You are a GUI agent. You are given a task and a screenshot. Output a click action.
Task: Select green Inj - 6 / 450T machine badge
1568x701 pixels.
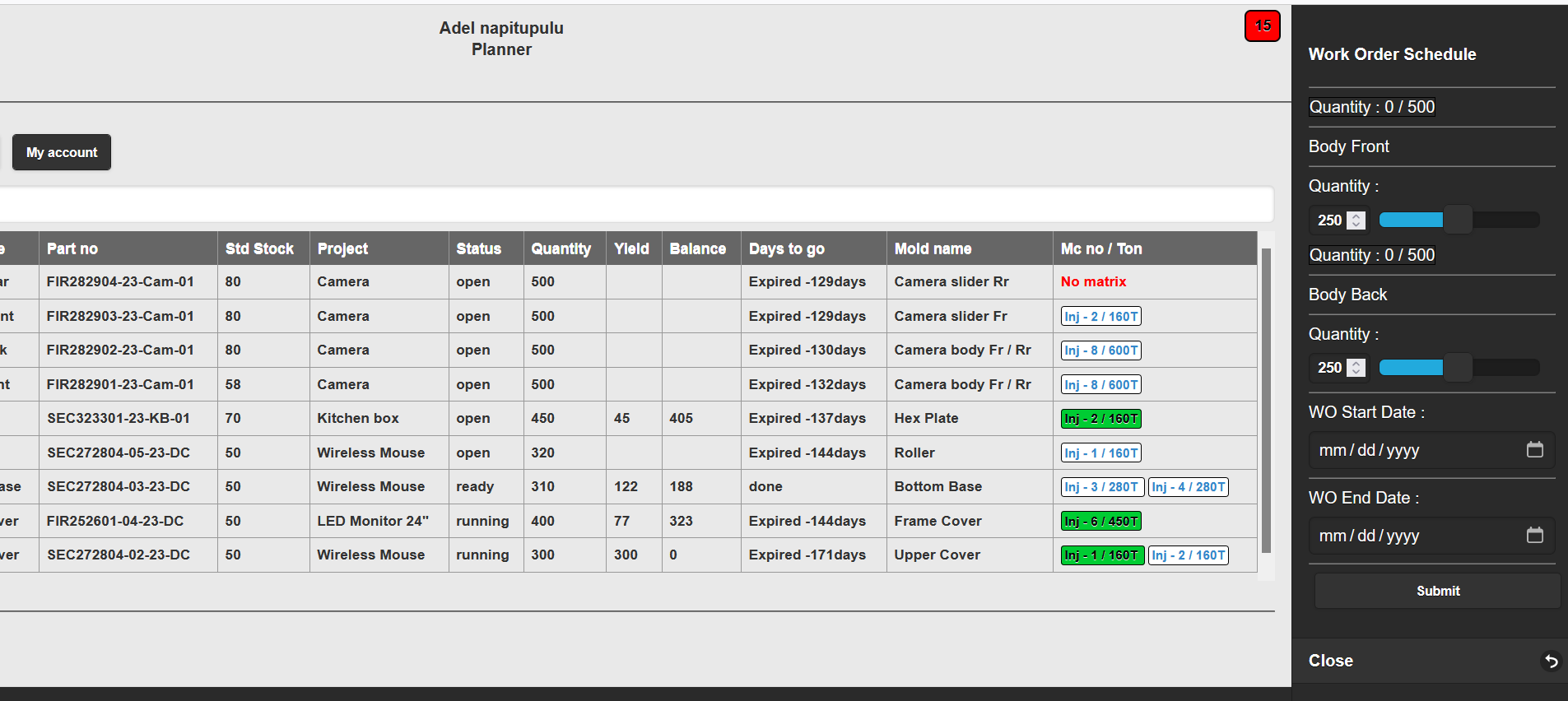tap(1100, 521)
